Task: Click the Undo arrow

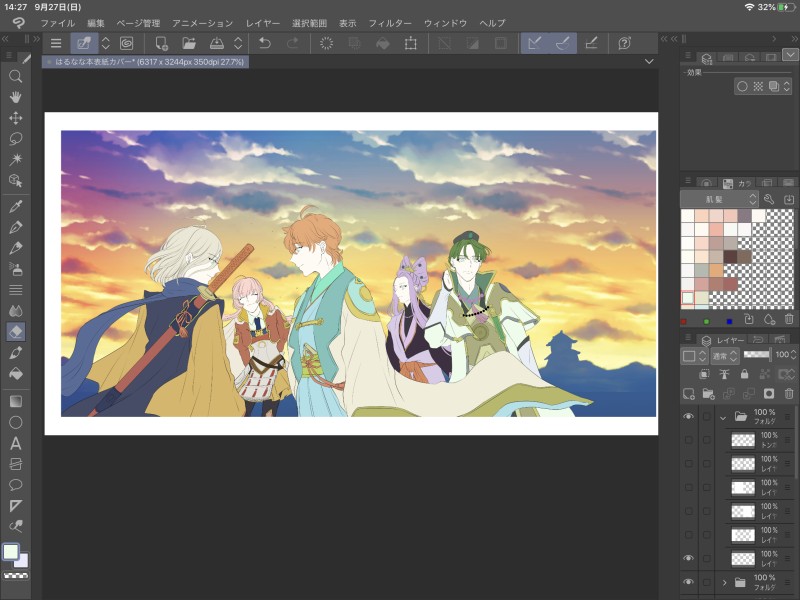Action: coord(264,43)
